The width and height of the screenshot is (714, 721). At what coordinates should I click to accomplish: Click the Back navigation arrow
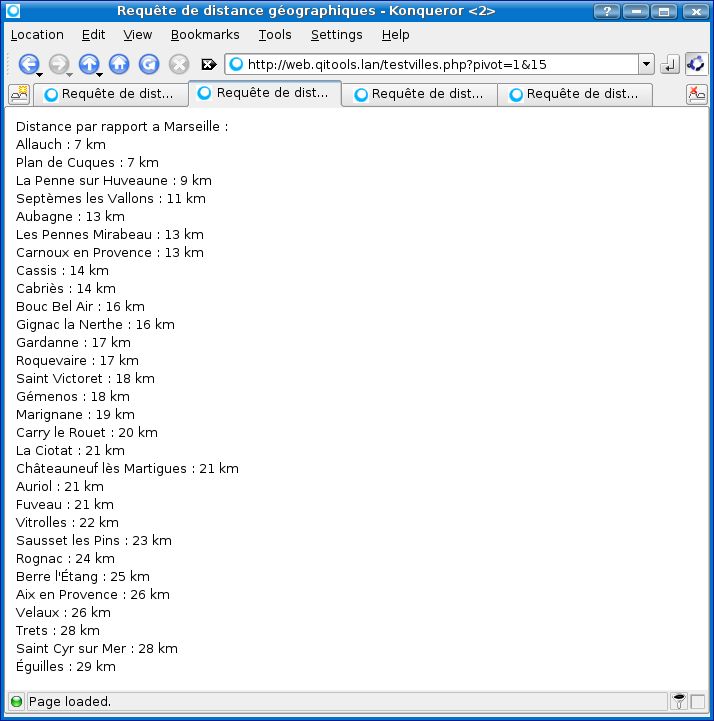[x=28, y=64]
